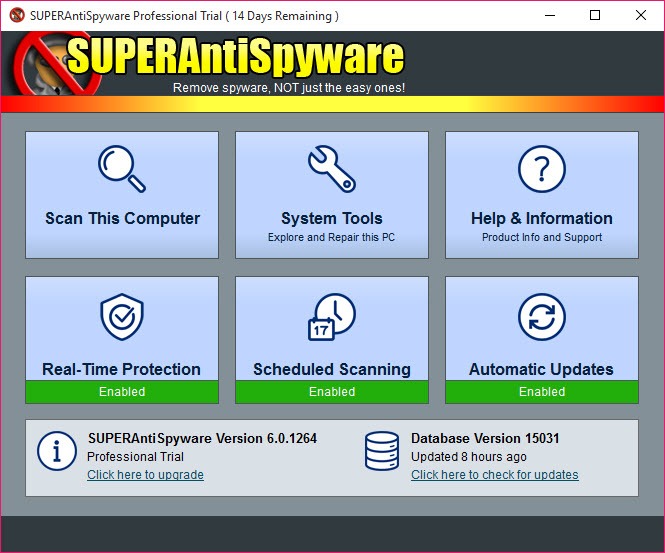
Task: Click the circular arrows update icon
Action: (541, 317)
